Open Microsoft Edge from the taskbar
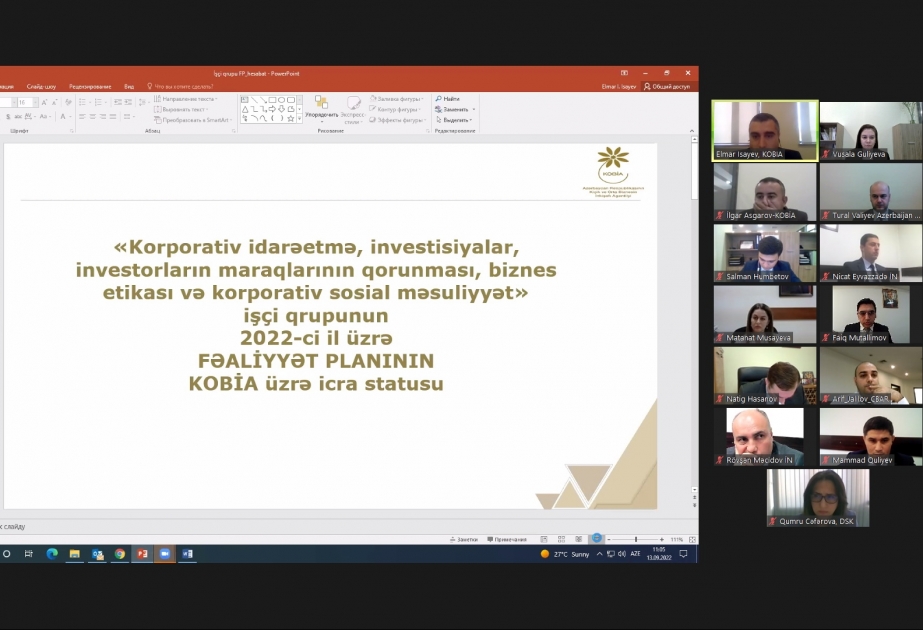This screenshot has width=923, height=630. (x=52, y=553)
